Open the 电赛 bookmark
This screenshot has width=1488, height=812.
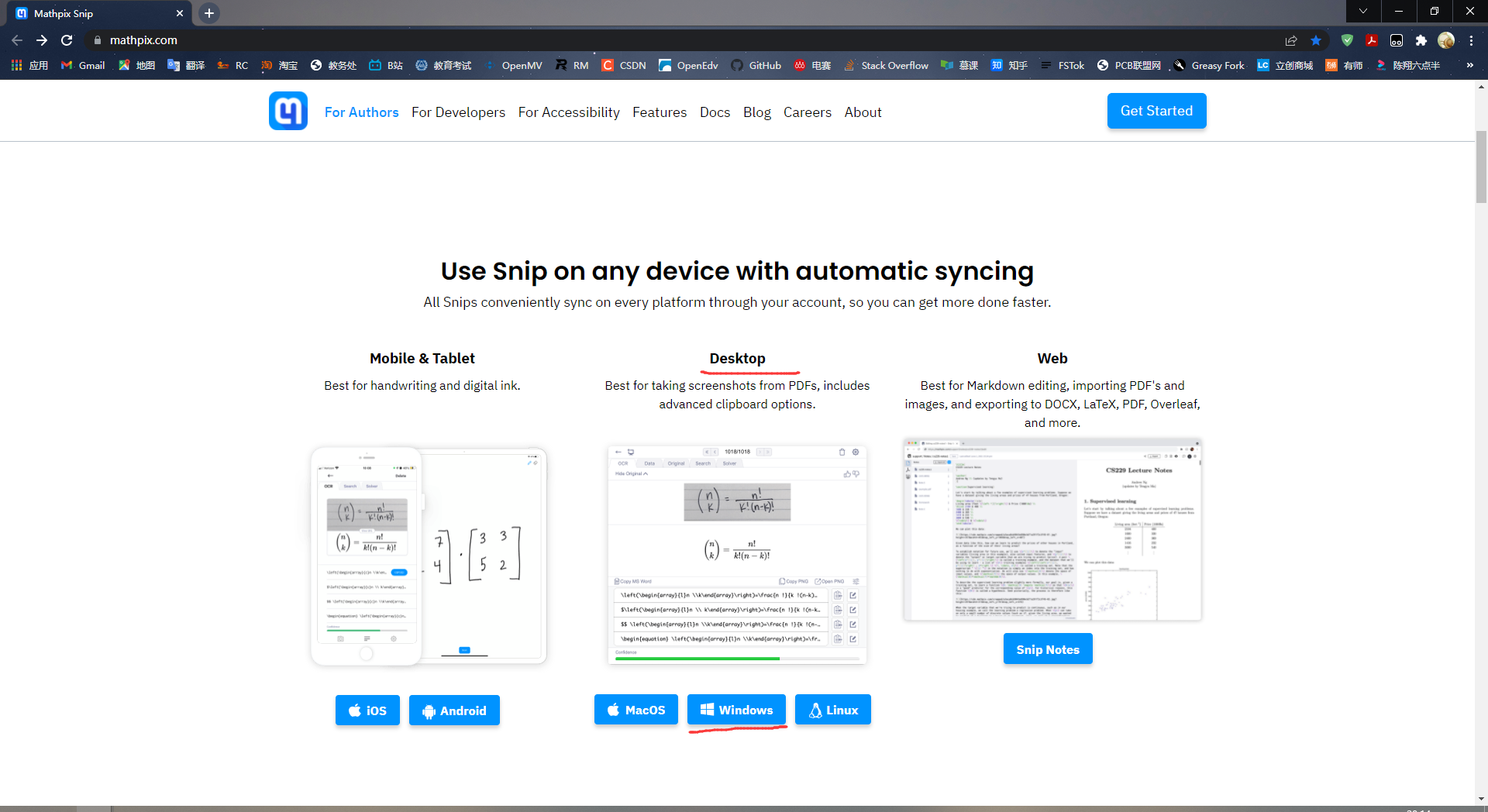(812, 65)
